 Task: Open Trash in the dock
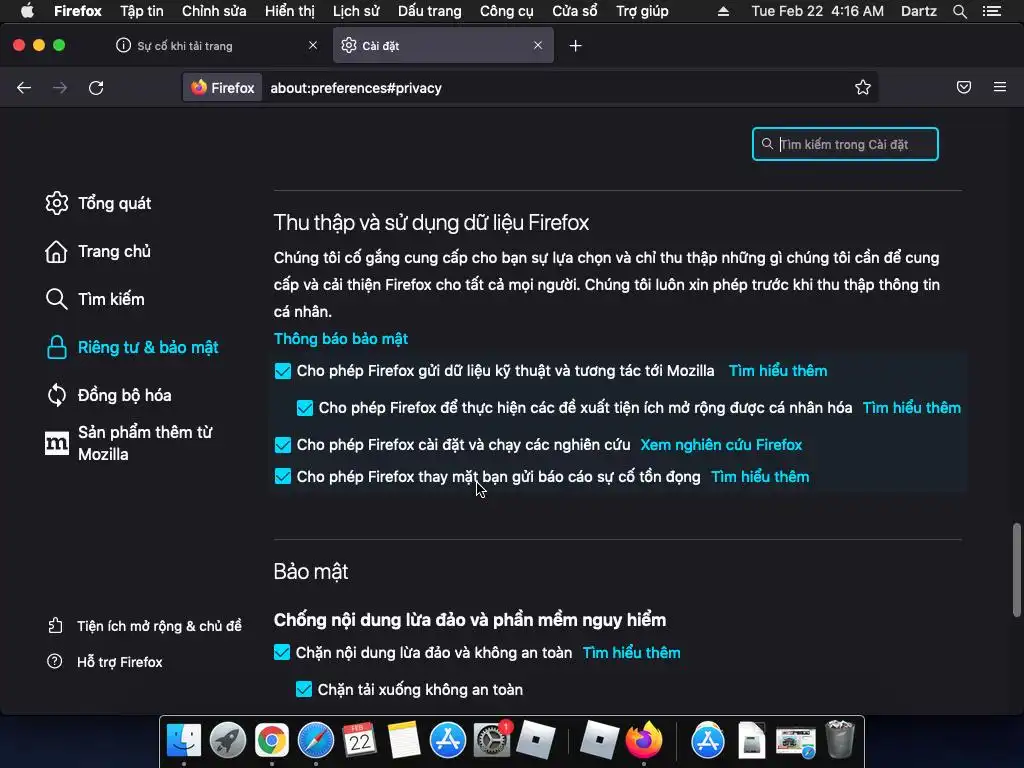click(x=840, y=739)
